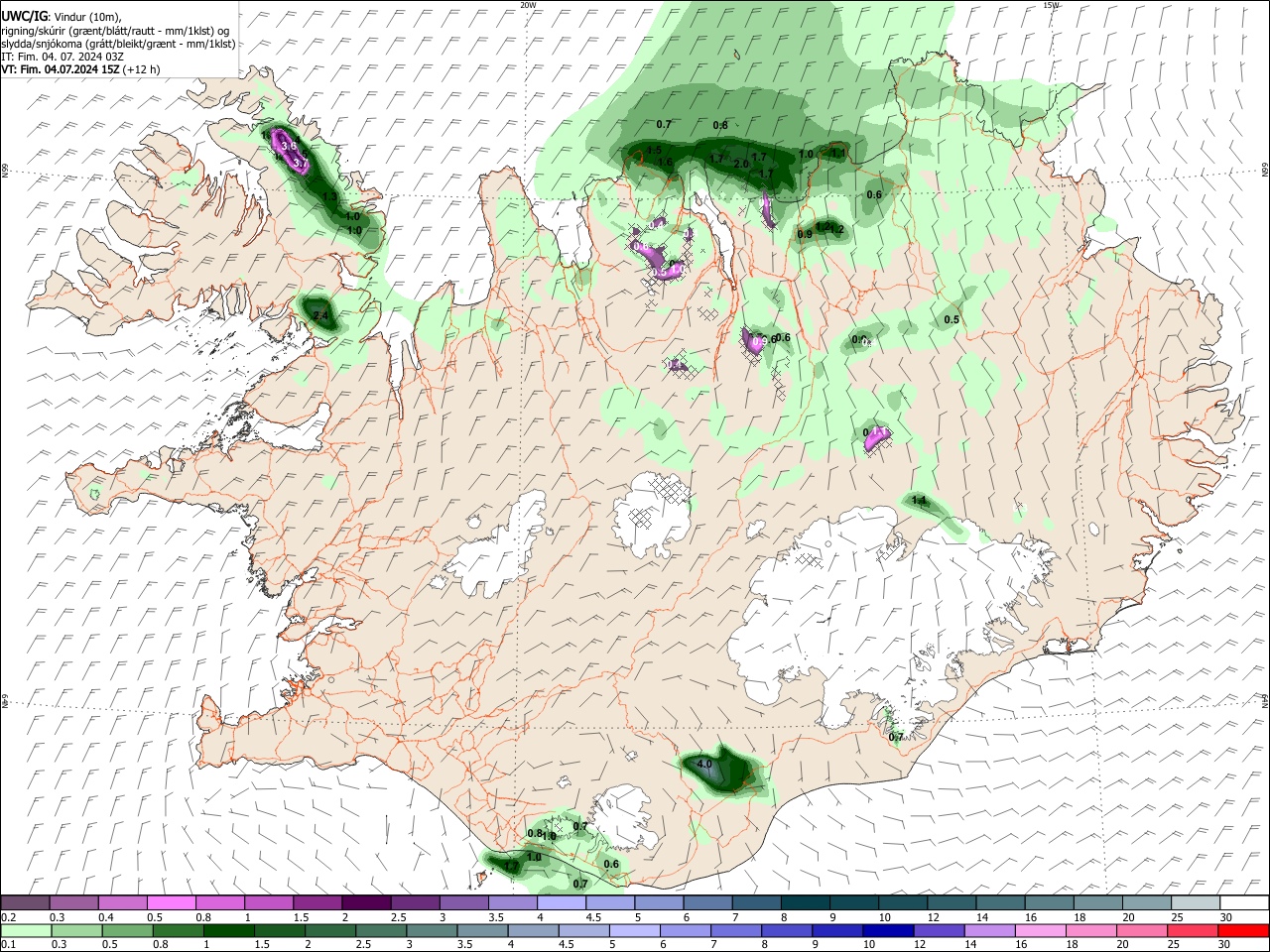Click the pale green rain swatch between 0.1 and 0.3
The image size is (1270, 952).
26,931
